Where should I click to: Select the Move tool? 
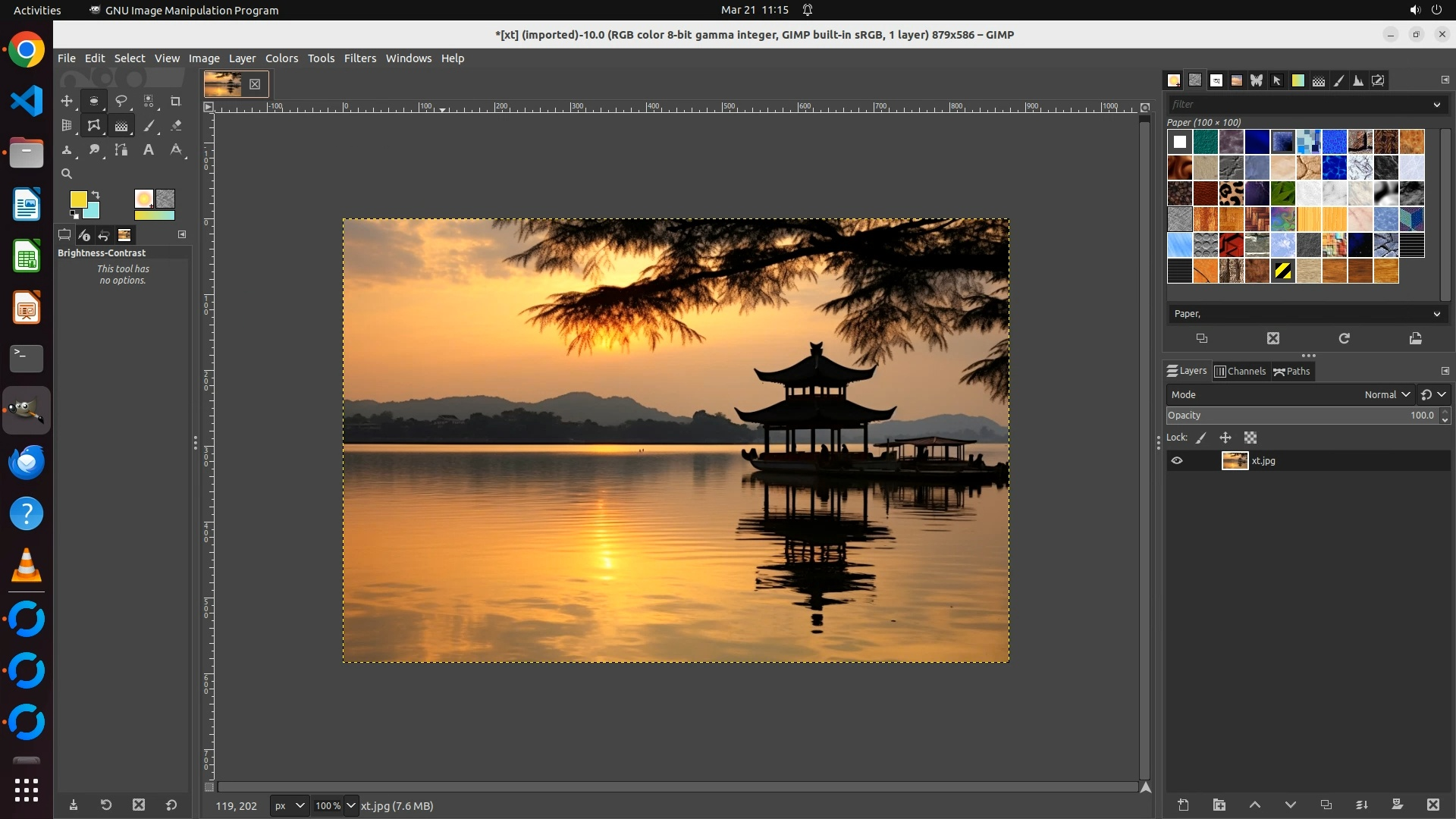(x=67, y=101)
